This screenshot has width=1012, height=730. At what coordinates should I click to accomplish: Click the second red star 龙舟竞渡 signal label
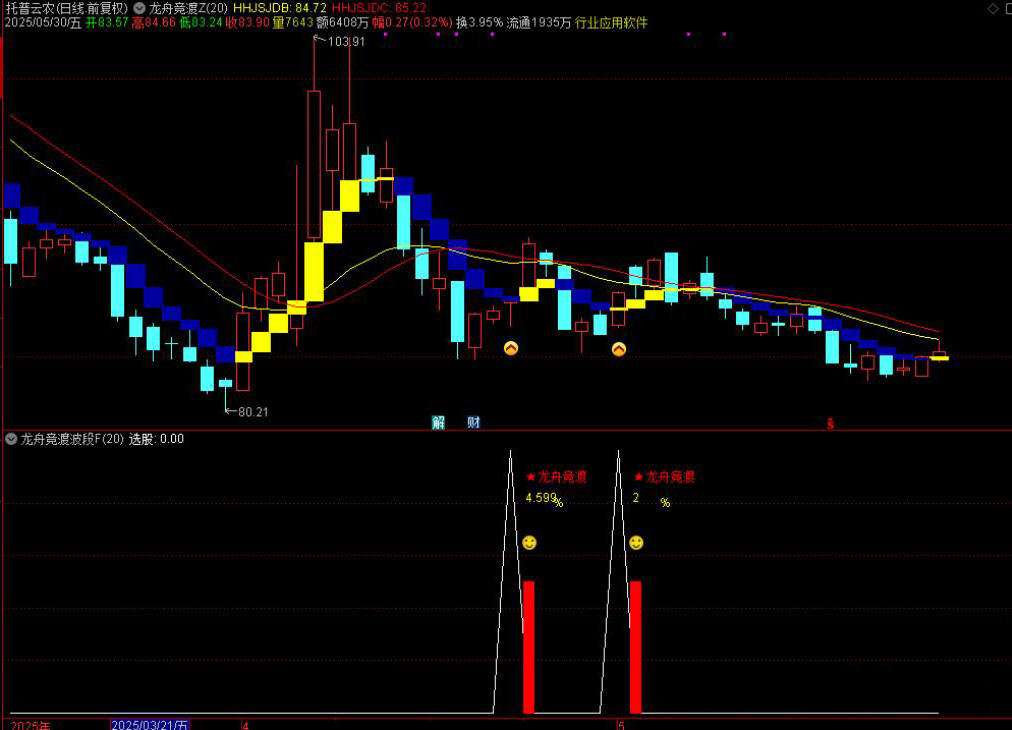pos(664,477)
